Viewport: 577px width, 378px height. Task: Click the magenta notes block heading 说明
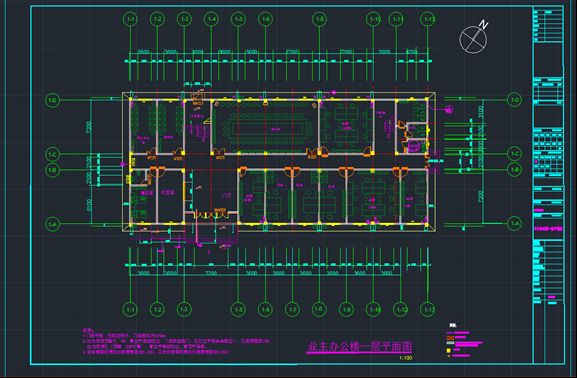[88, 331]
